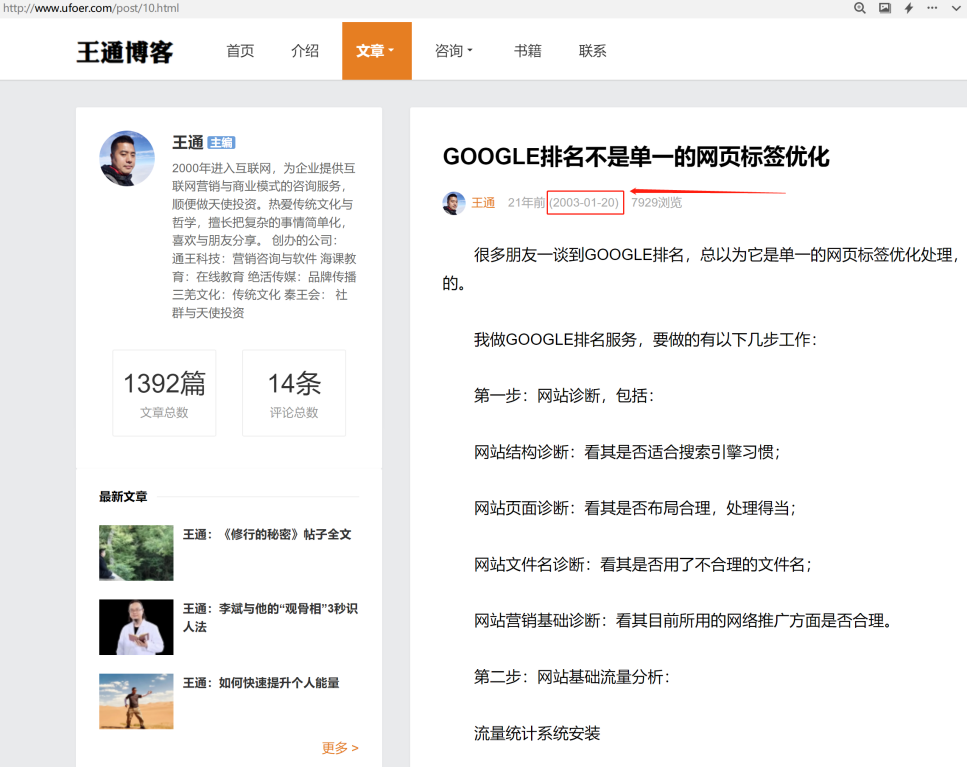This screenshot has width=967, height=767.
Task: Open the 咨询 dropdown menu
Action: [x=453, y=51]
